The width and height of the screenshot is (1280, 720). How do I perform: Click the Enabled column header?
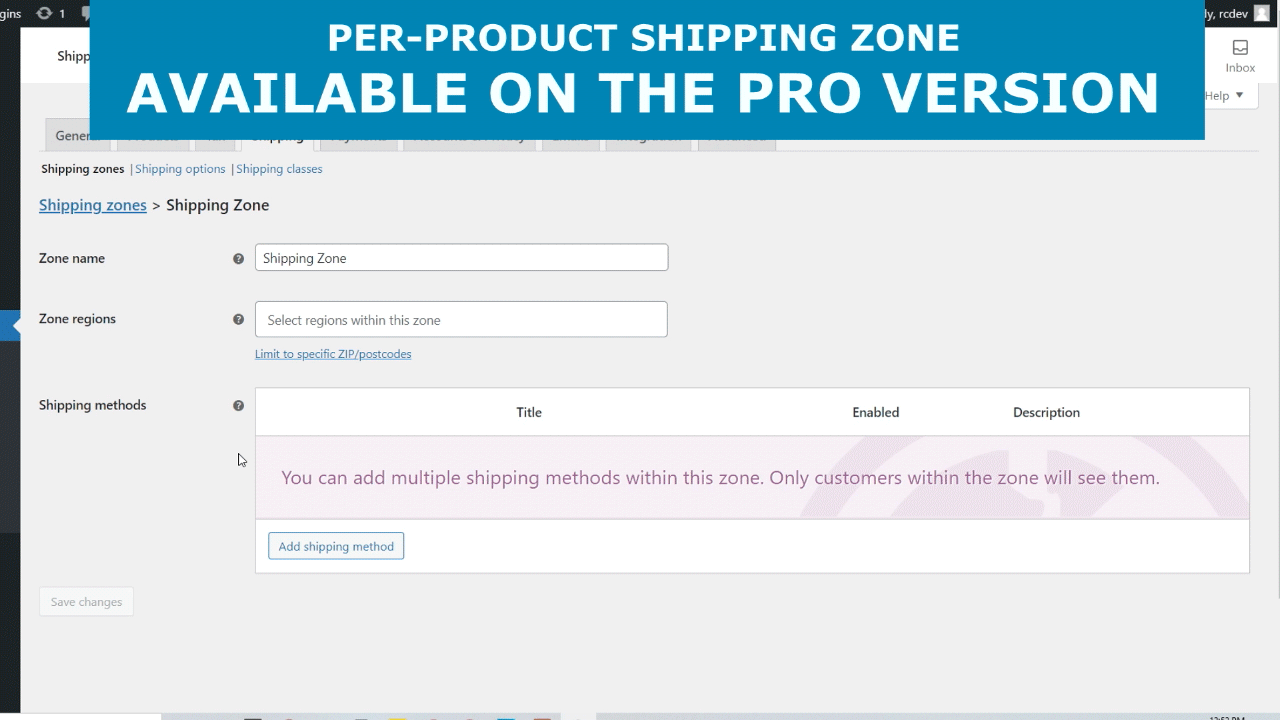point(876,412)
